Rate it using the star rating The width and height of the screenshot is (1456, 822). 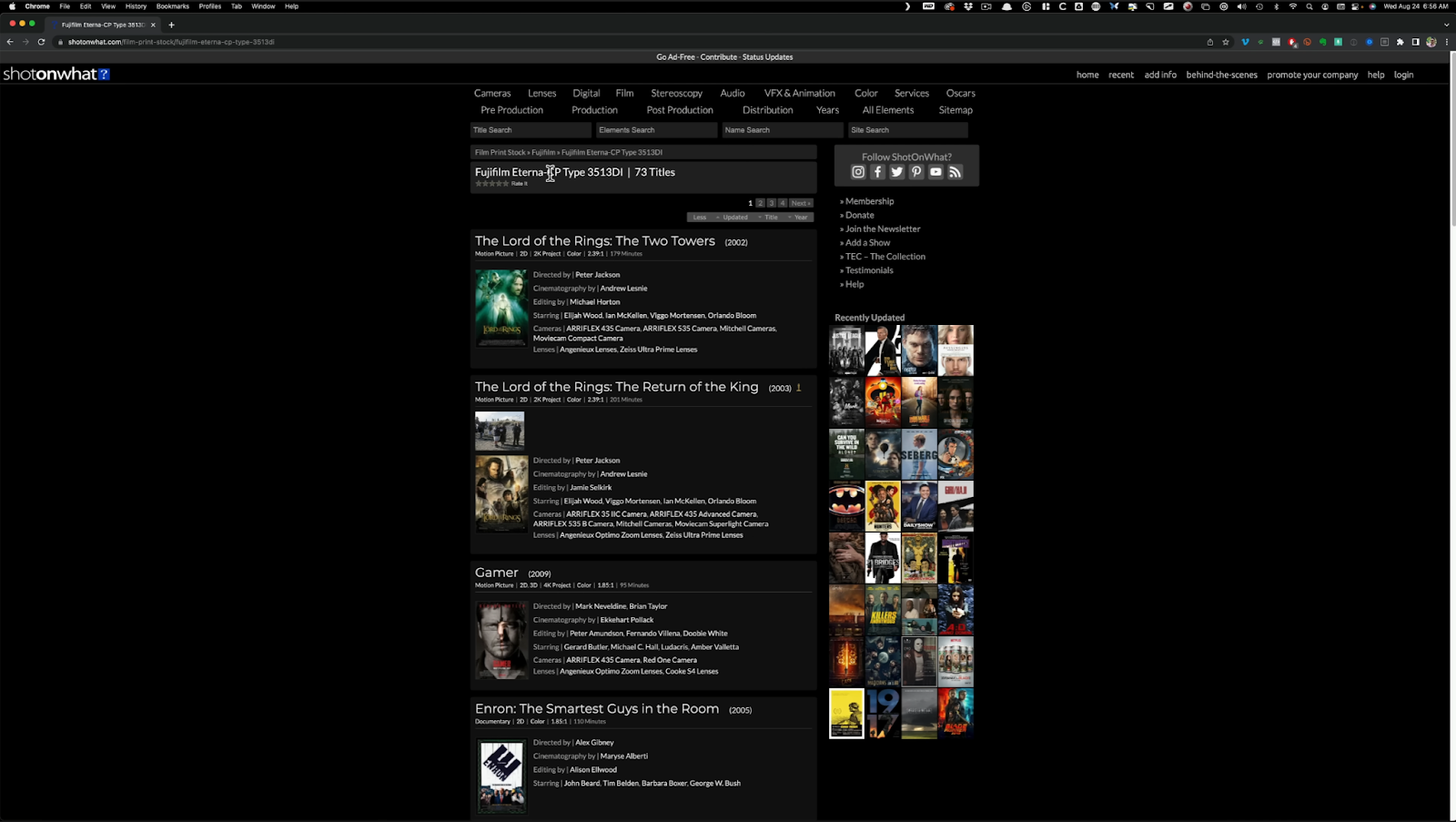pos(492,184)
